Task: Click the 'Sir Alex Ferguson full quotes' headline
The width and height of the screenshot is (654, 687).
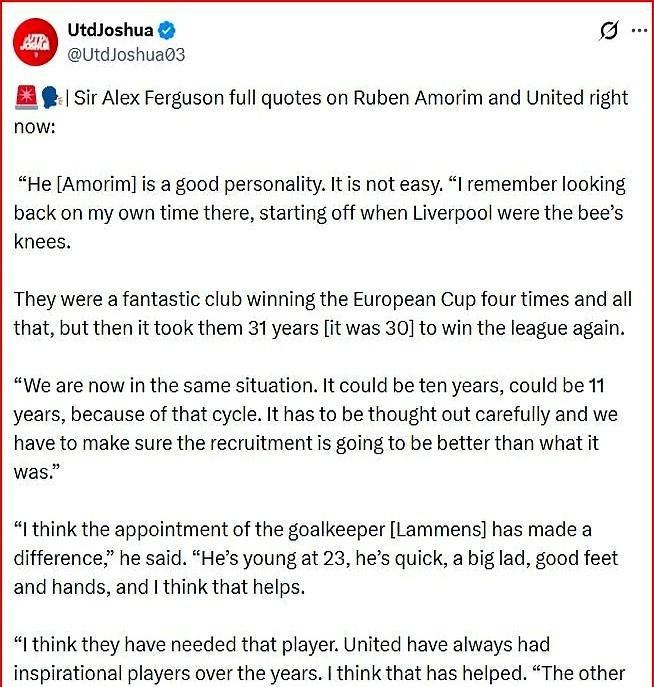Action: click(210, 99)
